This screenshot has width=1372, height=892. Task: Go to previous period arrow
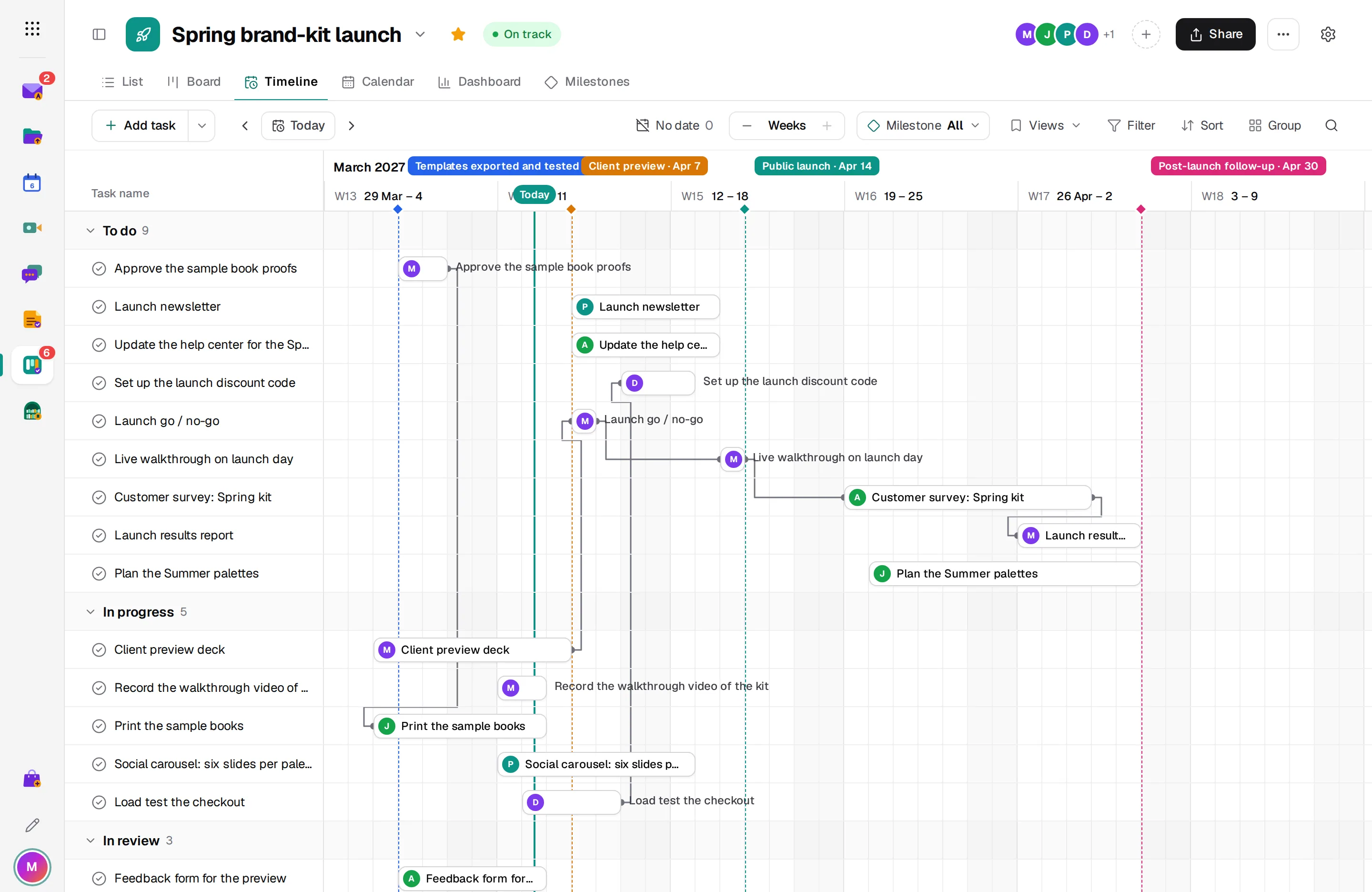point(244,125)
